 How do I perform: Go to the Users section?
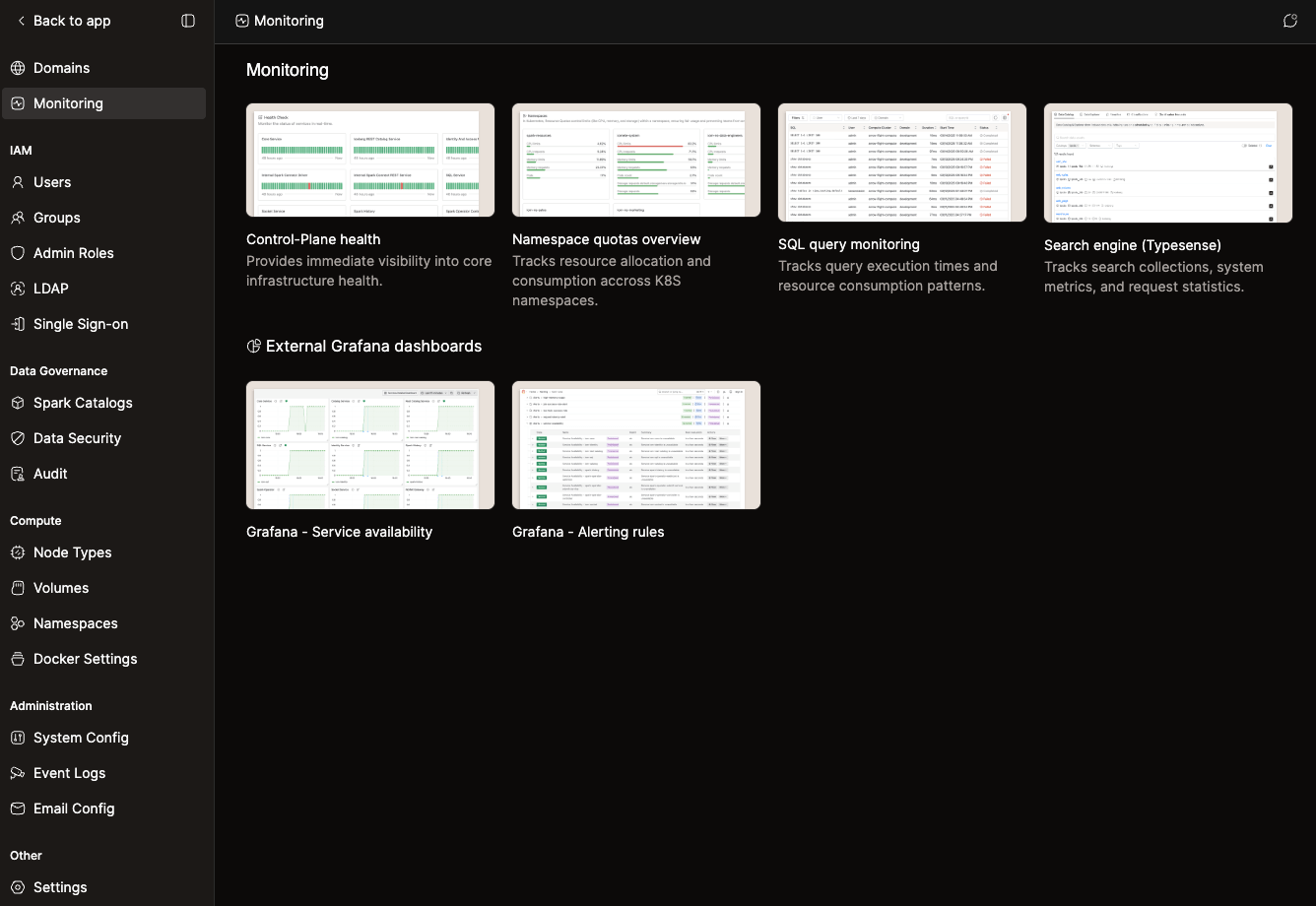[x=103, y=182]
